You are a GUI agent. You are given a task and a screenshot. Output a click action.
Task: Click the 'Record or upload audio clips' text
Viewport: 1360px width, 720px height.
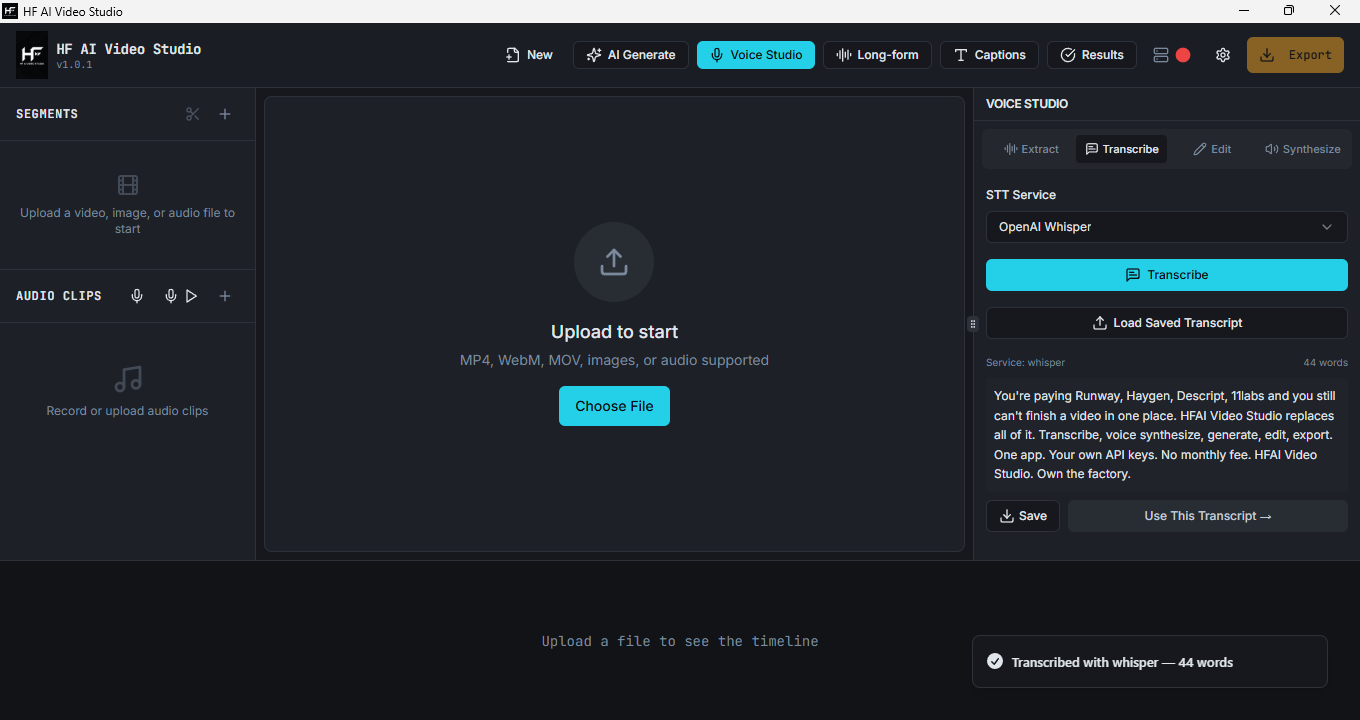pos(128,411)
